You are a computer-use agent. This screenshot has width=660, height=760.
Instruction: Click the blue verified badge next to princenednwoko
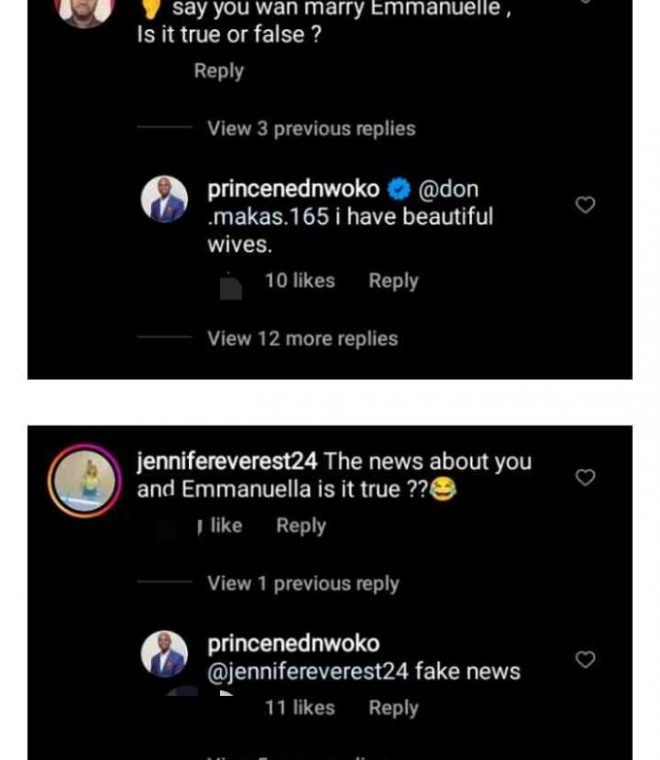click(398, 189)
